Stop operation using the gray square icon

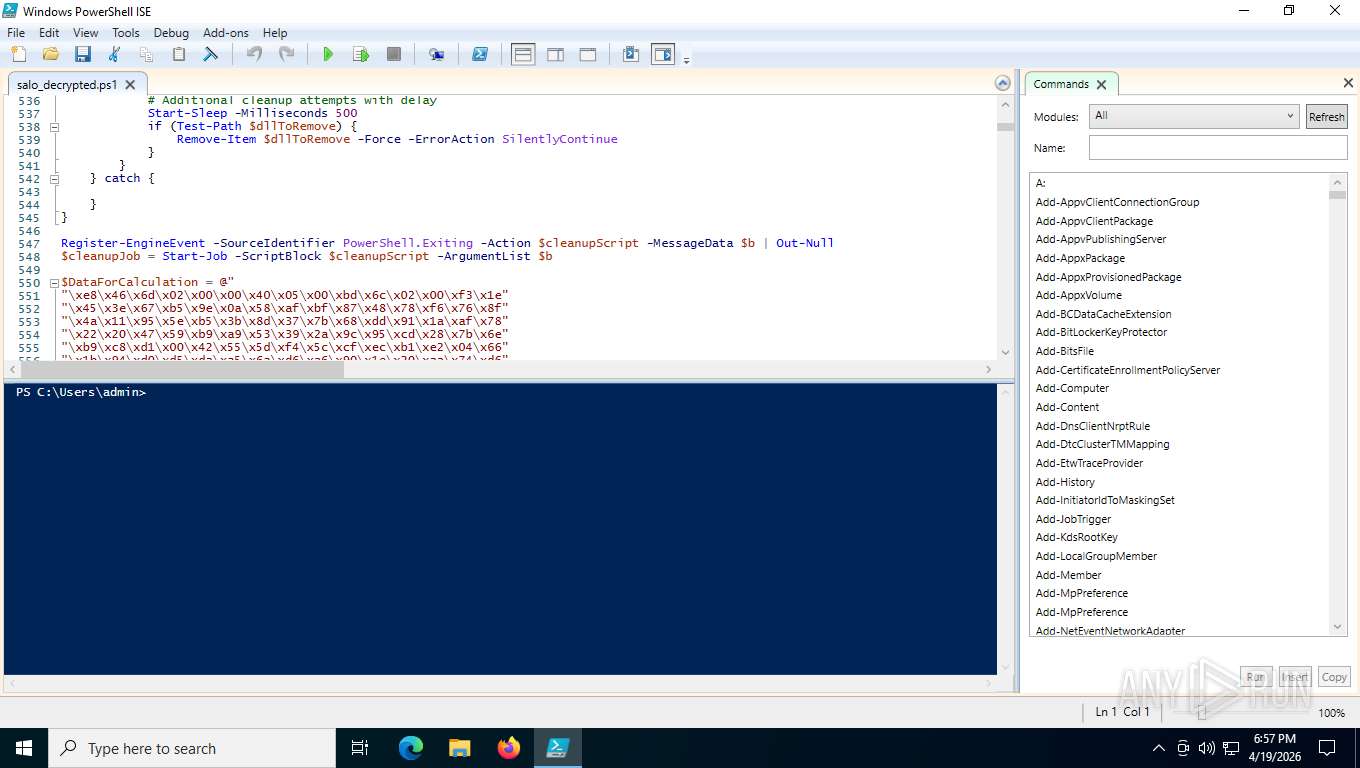[x=394, y=54]
